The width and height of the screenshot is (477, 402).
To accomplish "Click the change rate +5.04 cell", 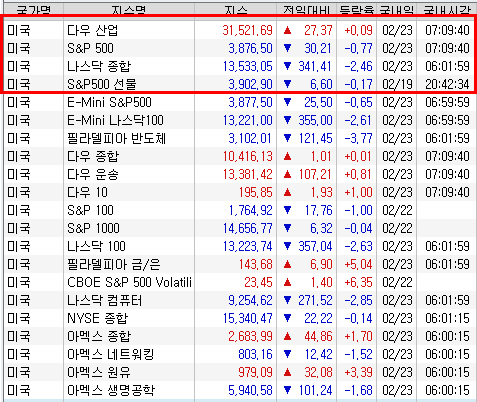I will pos(359,264).
